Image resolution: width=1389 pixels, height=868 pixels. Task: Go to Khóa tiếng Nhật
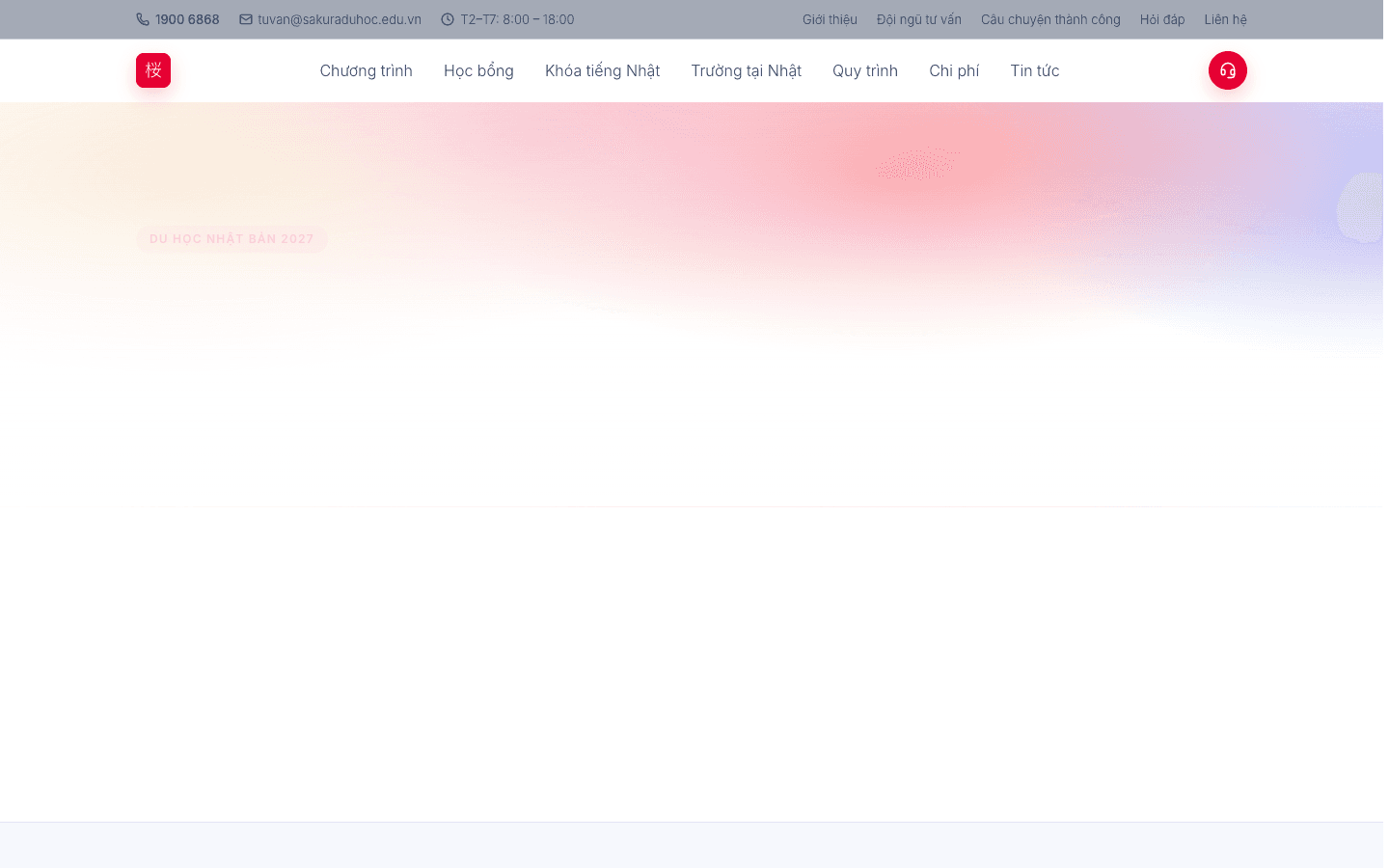click(602, 70)
